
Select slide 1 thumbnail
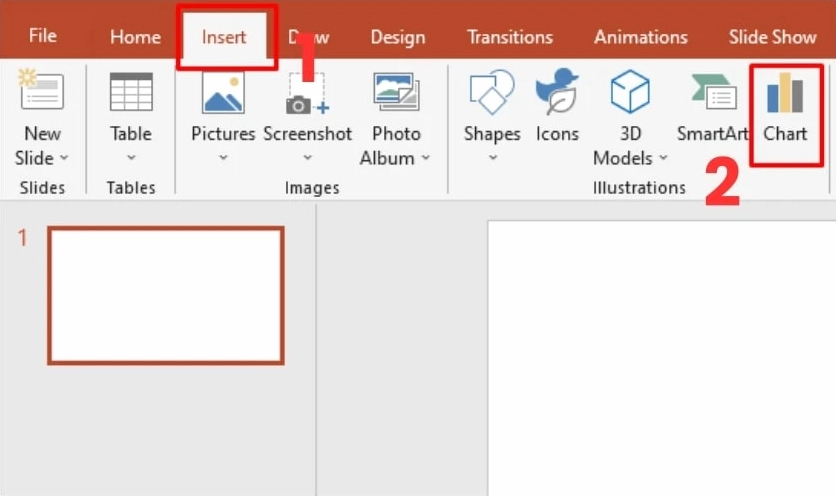click(166, 295)
